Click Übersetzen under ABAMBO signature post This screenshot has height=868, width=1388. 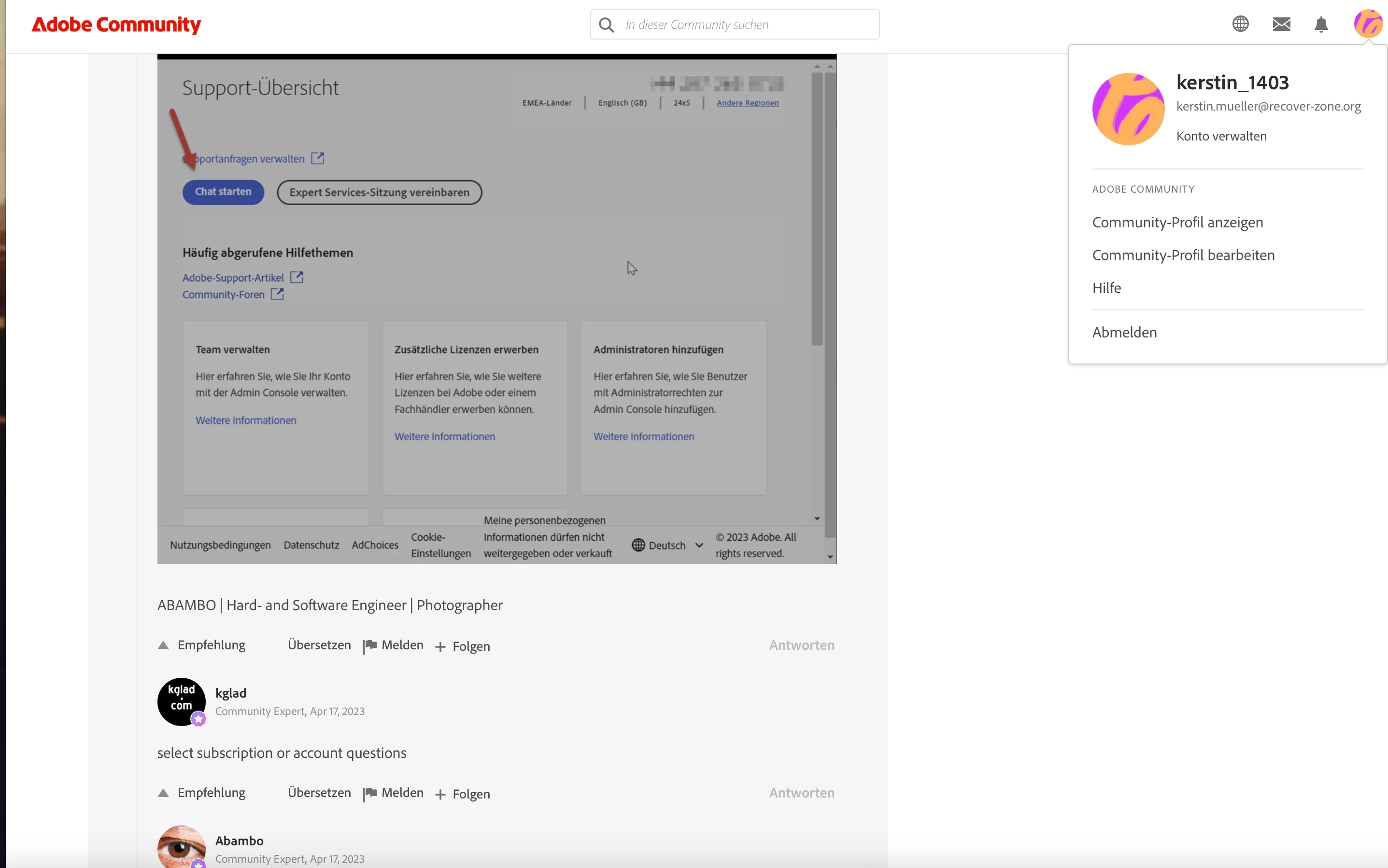tap(319, 644)
